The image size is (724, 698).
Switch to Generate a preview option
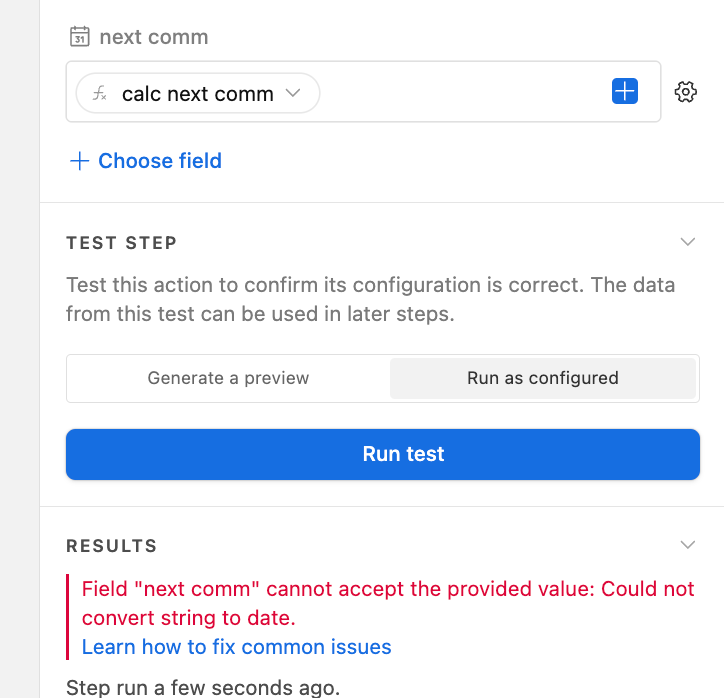click(228, 378)
